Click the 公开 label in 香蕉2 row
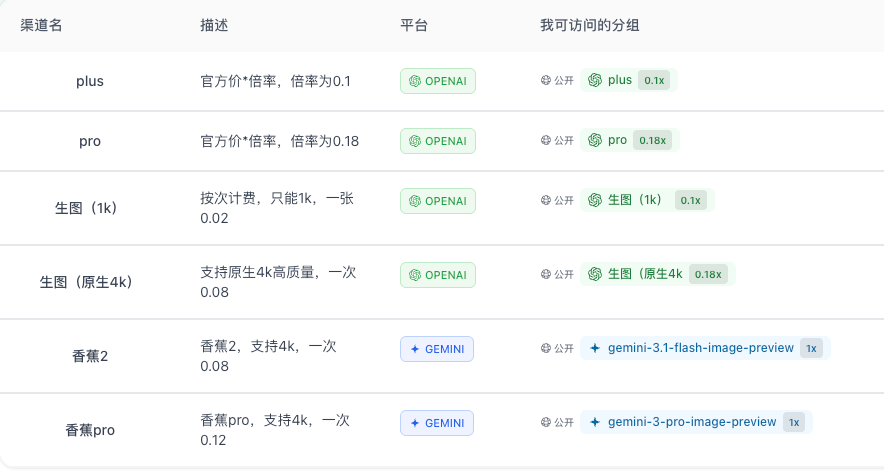Viewport: 884px width, 474px height. coord(564,349)
